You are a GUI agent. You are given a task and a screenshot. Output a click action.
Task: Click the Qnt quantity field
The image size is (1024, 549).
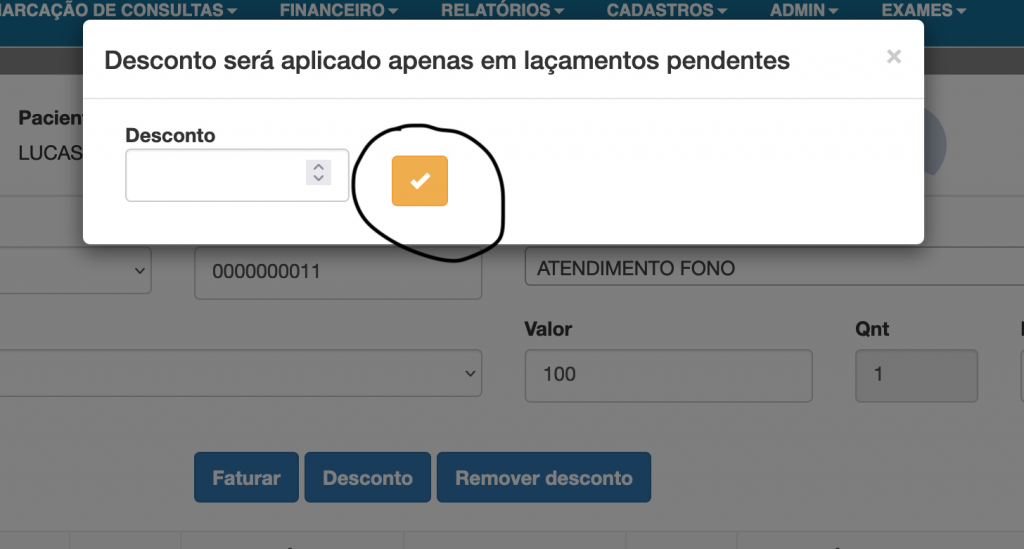(916, 375)
